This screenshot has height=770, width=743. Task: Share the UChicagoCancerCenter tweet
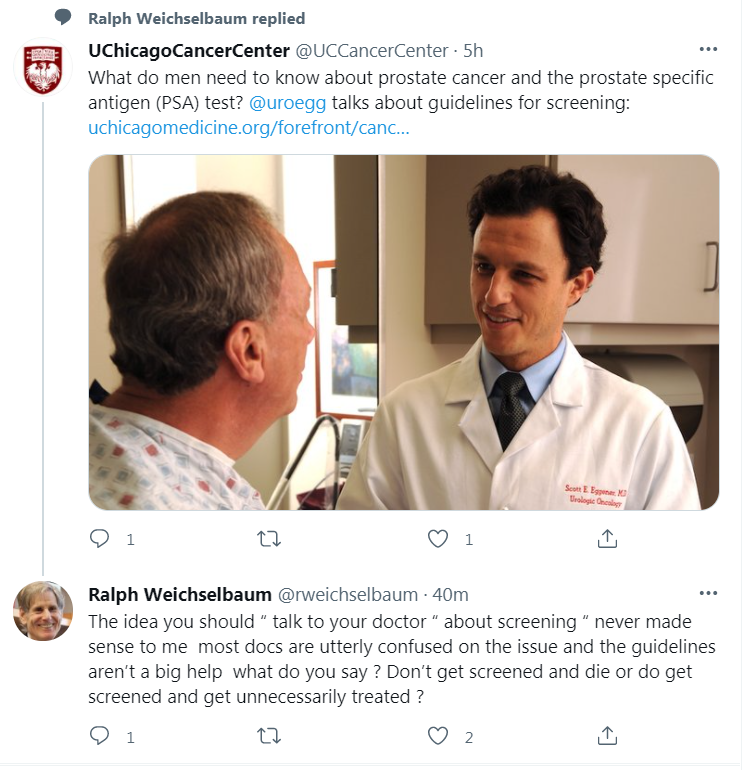tap(606, 539)
